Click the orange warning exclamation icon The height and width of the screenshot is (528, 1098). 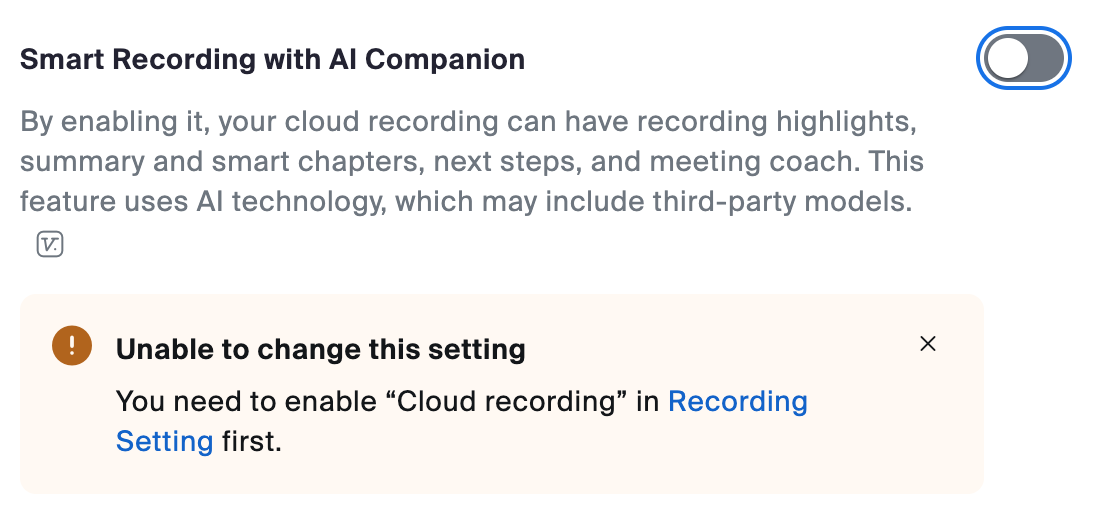click(x=72, y=345)
